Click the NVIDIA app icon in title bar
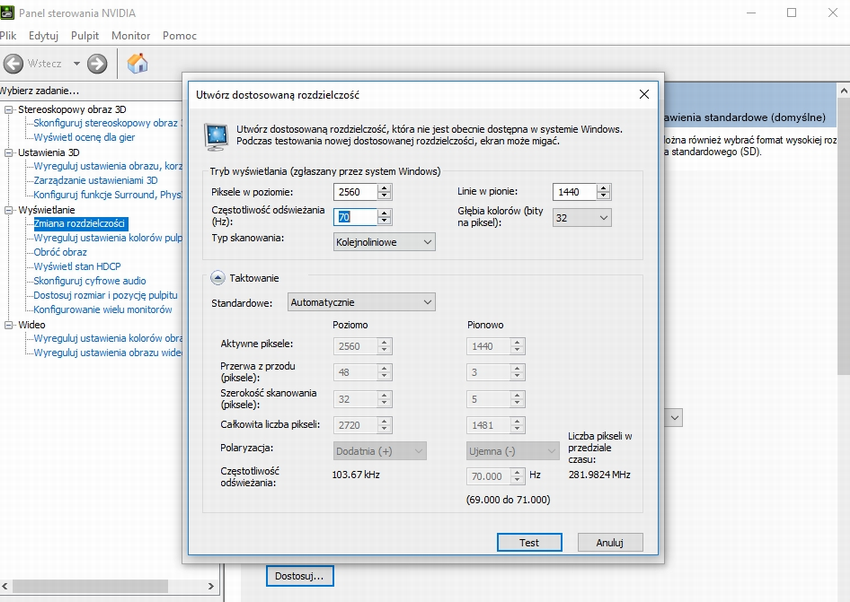Image resolution: width=850 pixels, height=602 pixels. (x=7, y=12)
